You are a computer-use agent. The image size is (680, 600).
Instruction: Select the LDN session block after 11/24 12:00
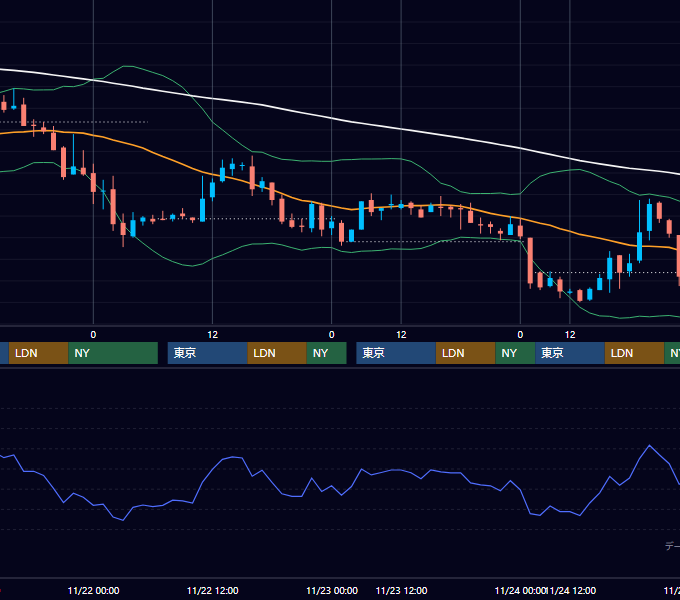634,353
